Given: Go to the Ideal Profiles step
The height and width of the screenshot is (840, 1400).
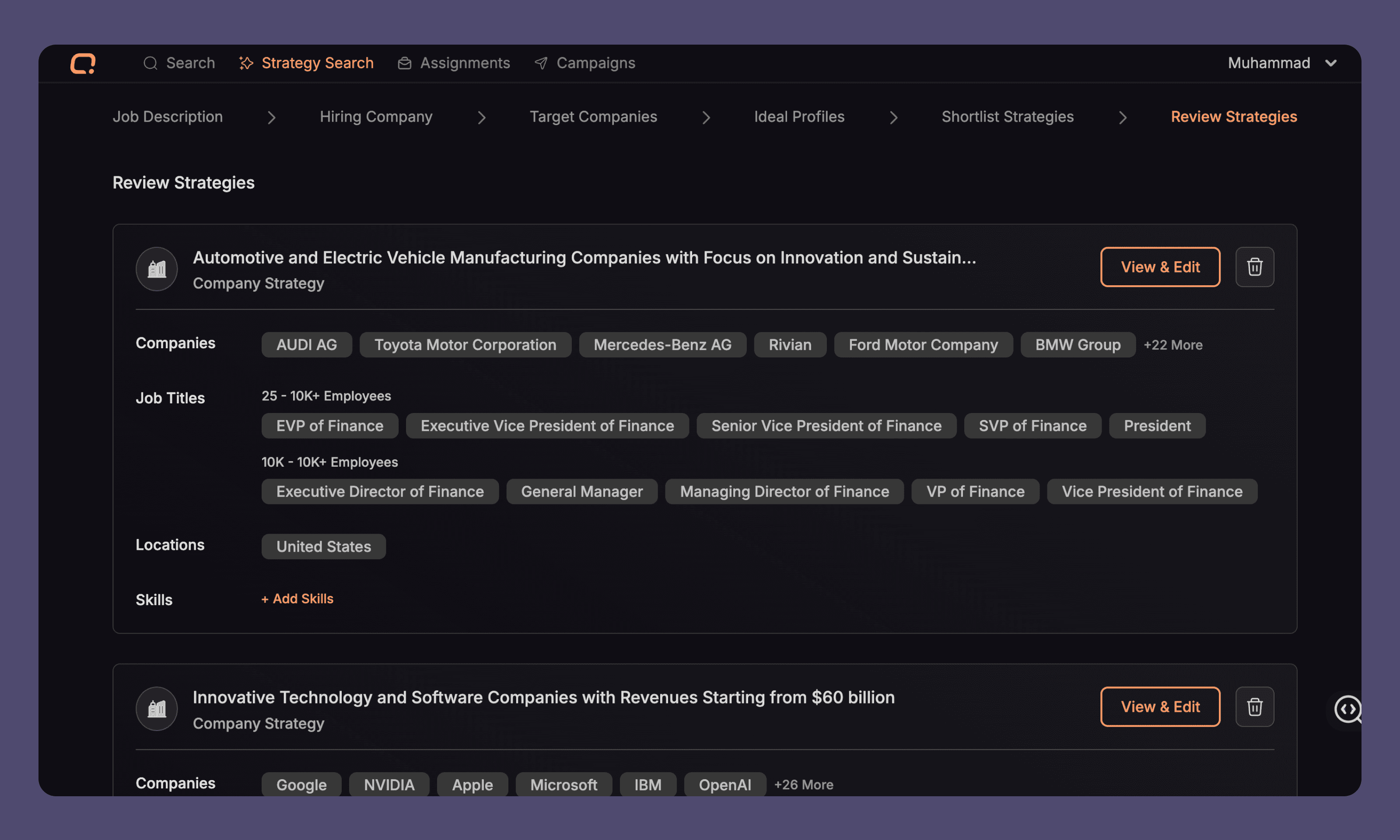Looking at the screenshot, I should [799, 117].
